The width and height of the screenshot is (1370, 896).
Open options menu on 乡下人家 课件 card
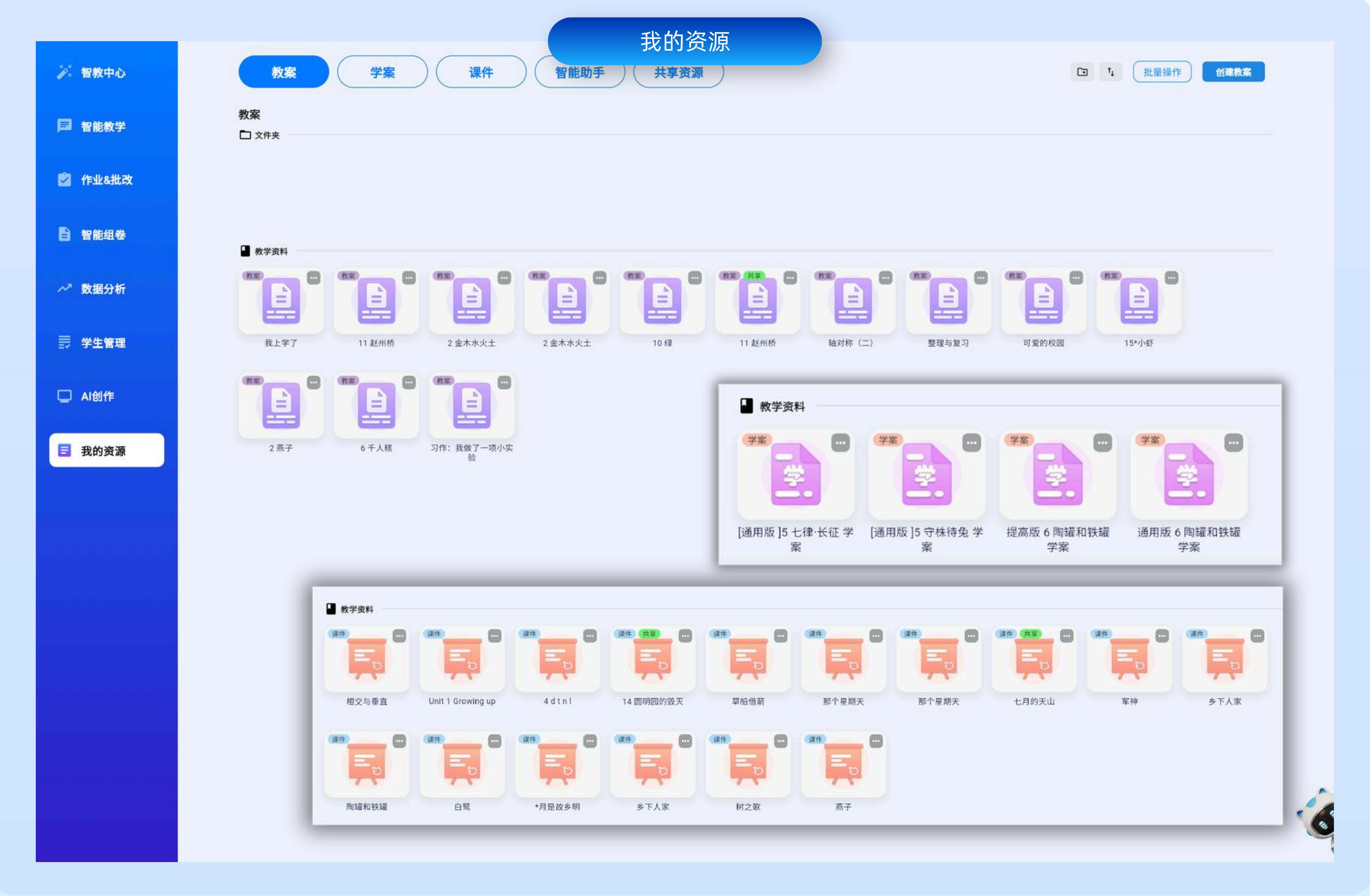[x=1256, y=635]
